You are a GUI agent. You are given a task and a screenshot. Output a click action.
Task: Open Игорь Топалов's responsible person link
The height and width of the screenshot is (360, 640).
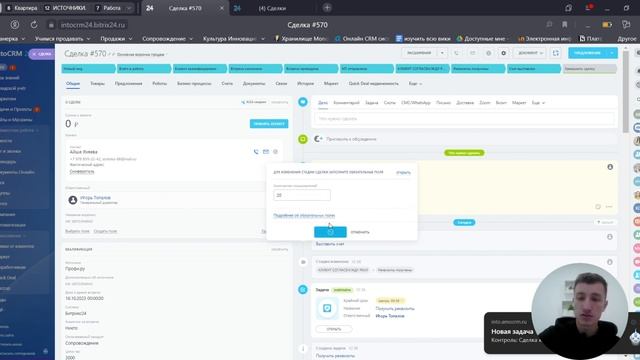pos(95,198)
